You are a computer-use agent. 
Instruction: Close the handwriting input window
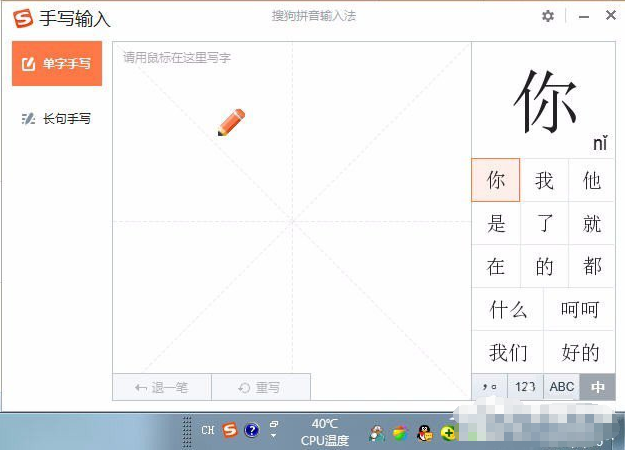pos(611,16)
